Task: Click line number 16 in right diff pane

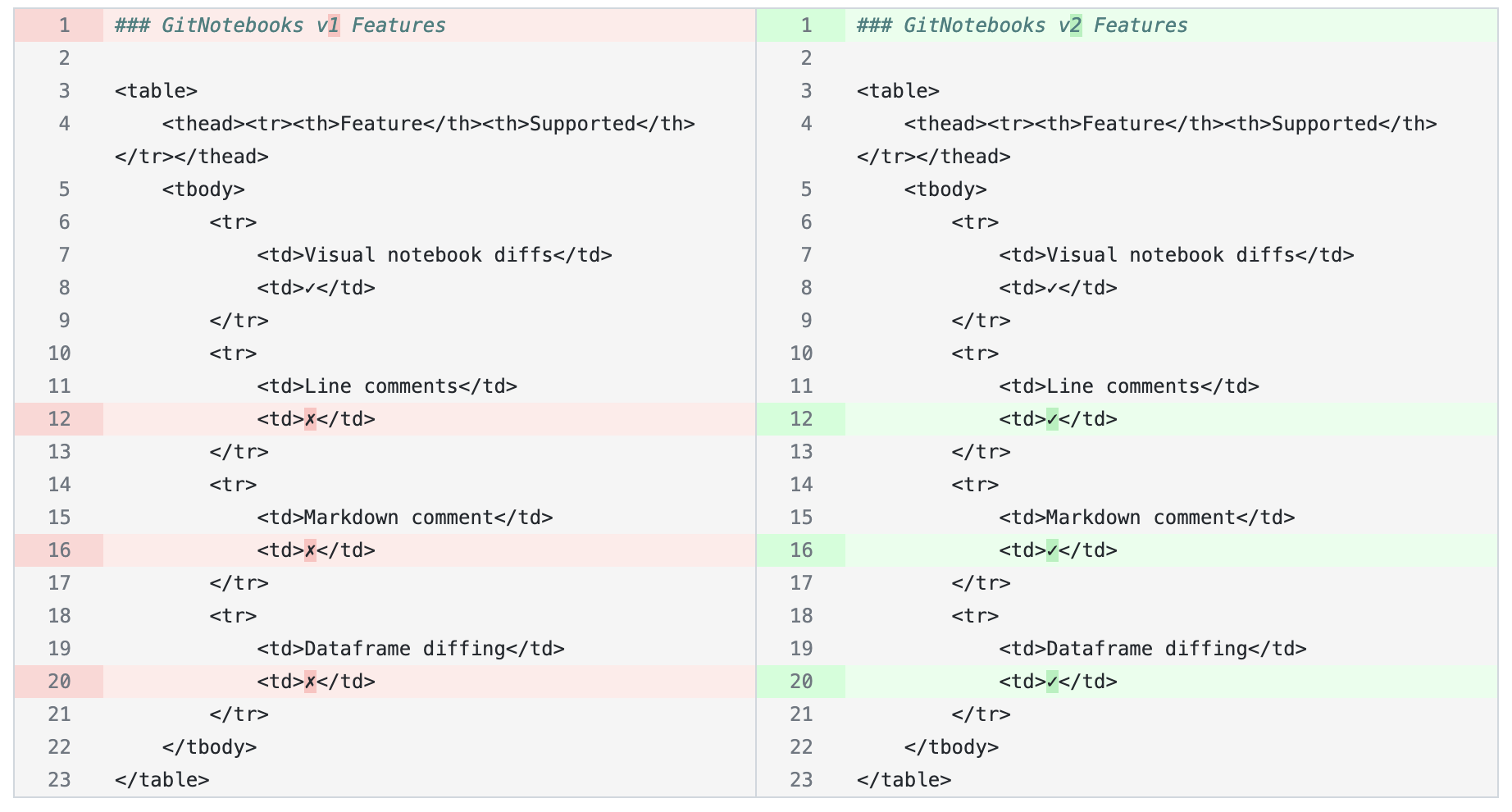Action: tap(801, 550)
